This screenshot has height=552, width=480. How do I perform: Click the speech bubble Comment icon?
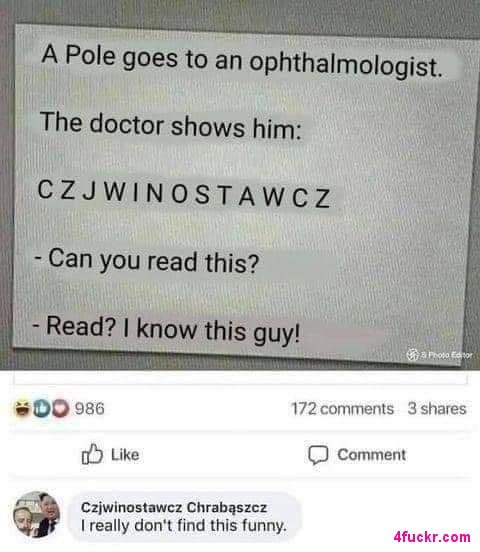318,455
